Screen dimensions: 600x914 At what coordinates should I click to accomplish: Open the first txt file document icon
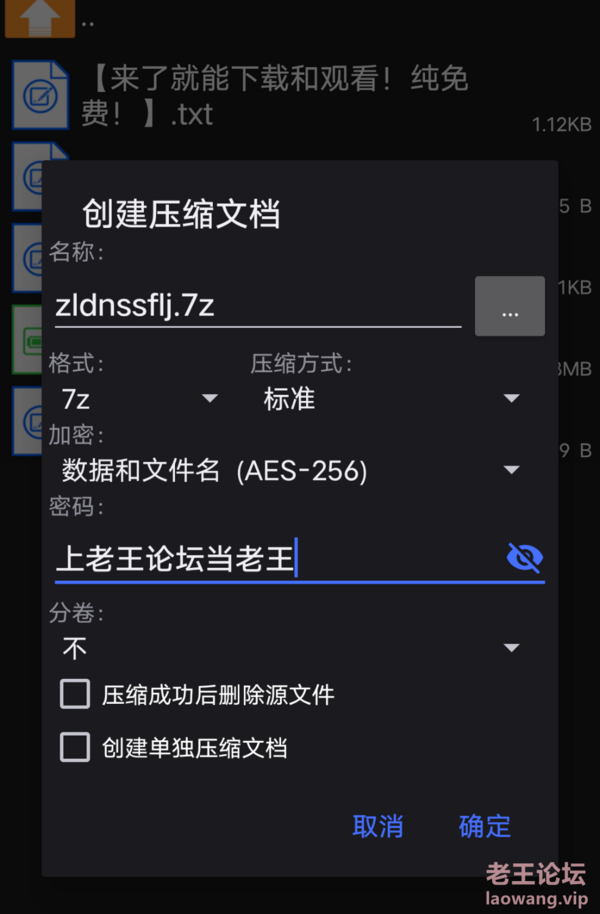40,95
